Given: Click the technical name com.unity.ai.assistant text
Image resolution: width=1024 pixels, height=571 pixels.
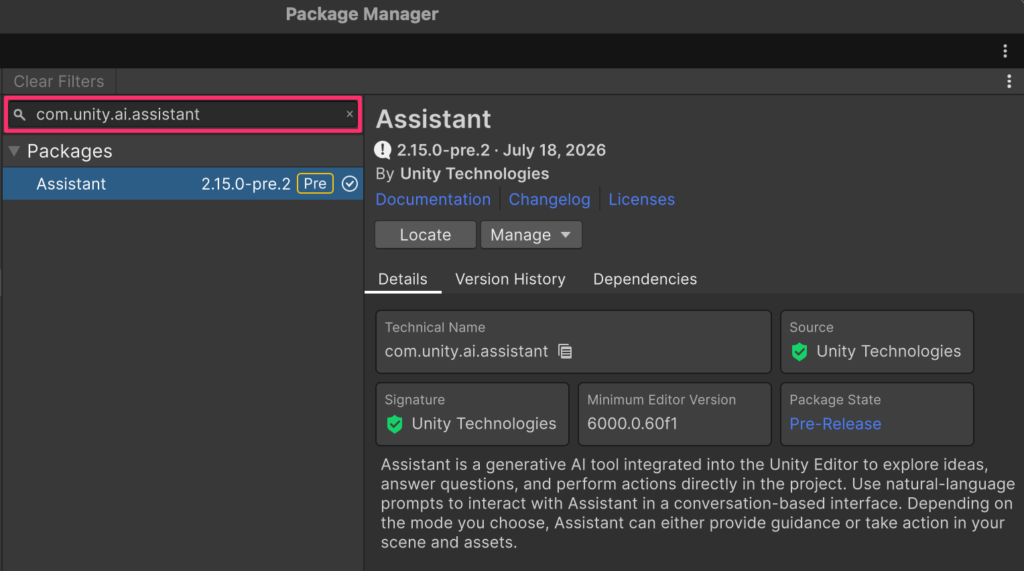Looking at the screenshot, I should (466, 351).
